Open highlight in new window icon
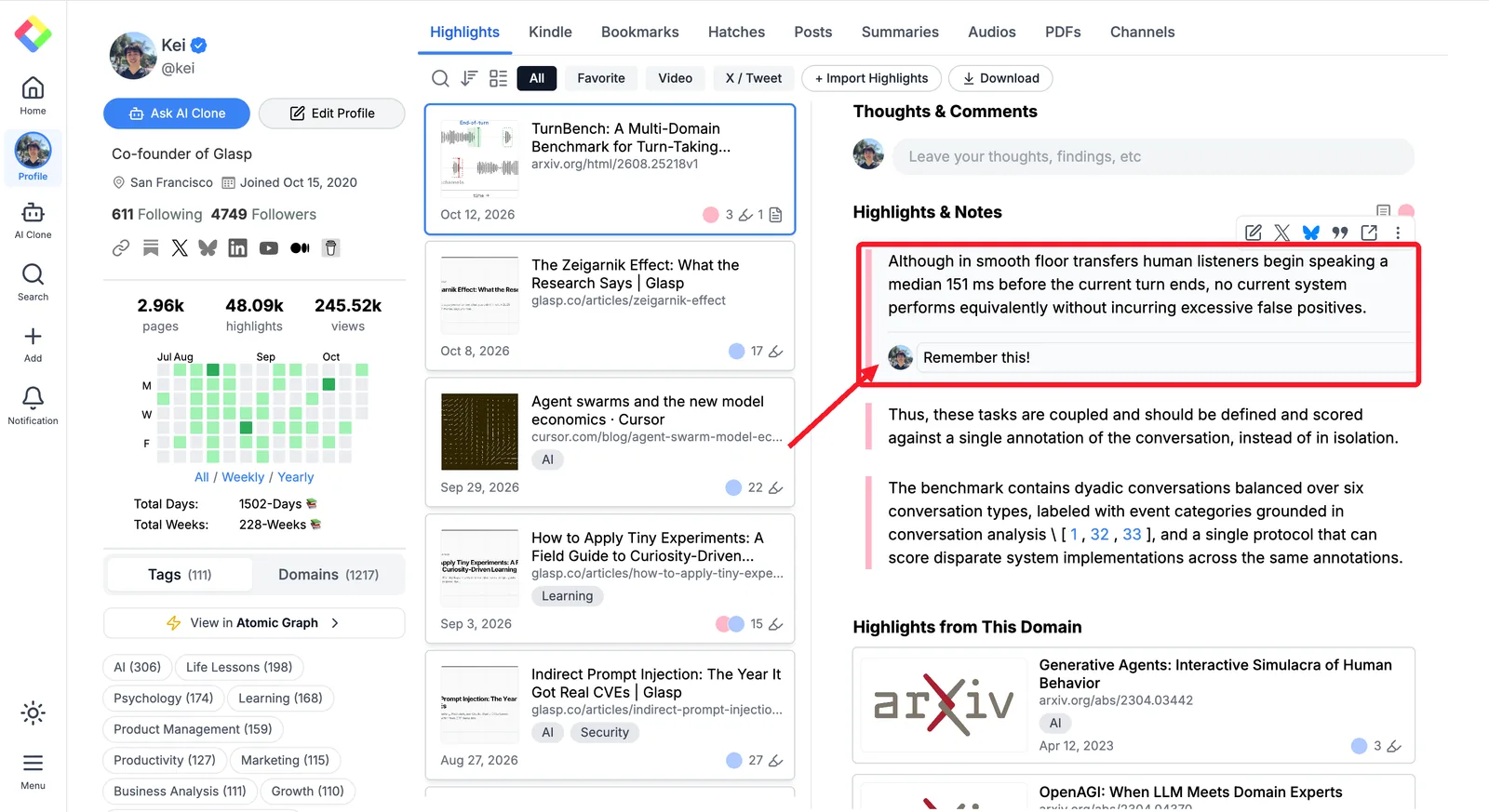Screen dimensions: 1489x812 [1369, 233]
